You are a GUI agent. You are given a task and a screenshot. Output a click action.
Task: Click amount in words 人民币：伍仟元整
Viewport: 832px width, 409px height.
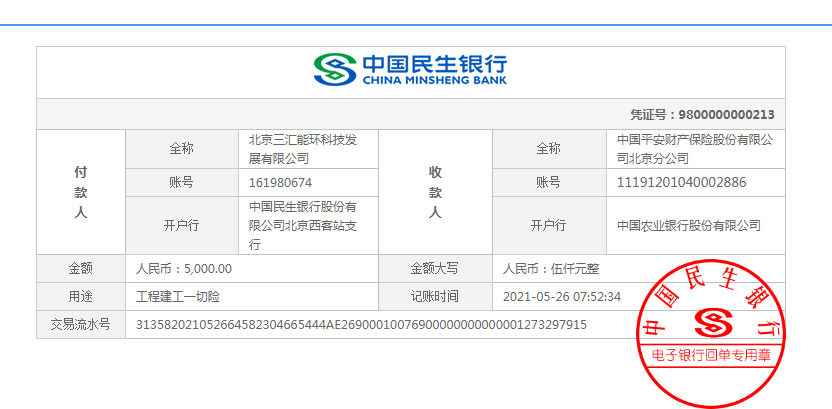pyautogui.click(x=551, y=269)
